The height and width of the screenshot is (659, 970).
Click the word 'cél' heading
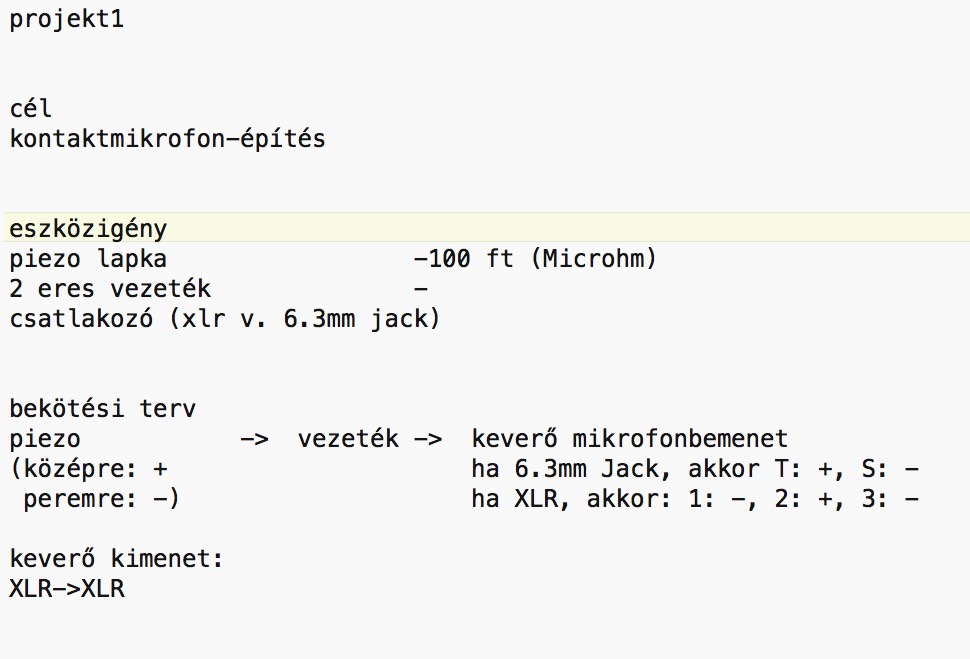[x=30, y=108]
